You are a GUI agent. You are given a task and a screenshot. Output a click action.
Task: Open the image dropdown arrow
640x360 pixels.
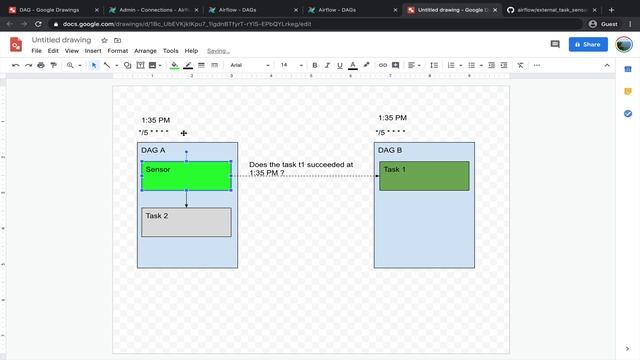click(160, 65)
